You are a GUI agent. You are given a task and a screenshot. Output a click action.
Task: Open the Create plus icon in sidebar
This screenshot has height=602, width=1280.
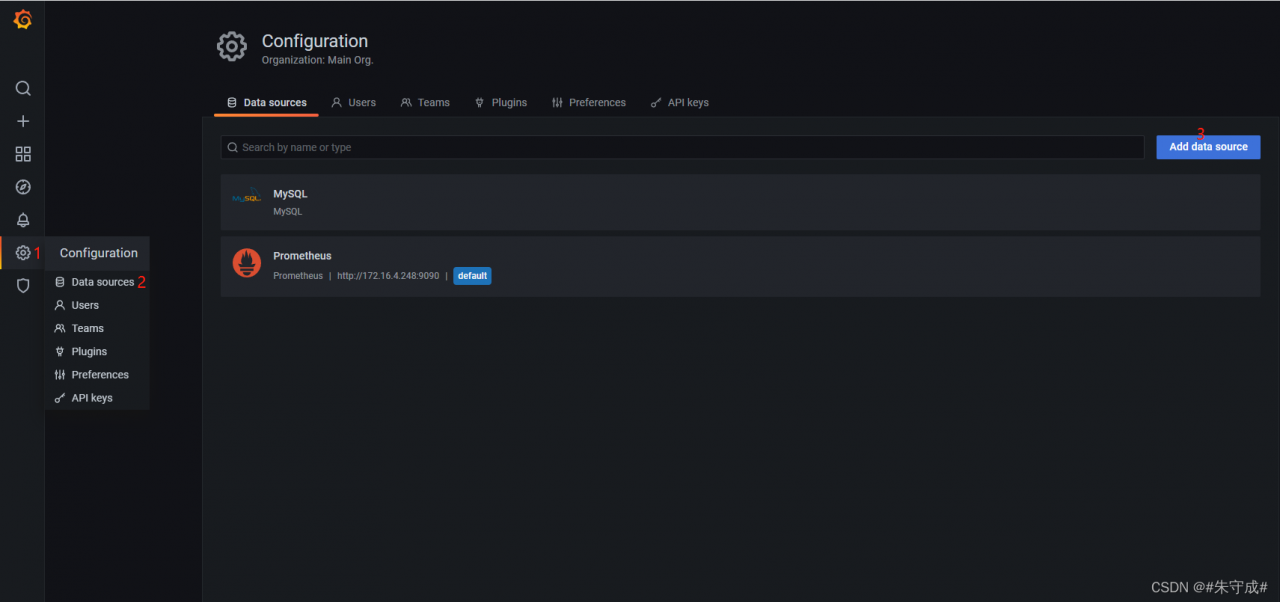click(x=23, y=121)
